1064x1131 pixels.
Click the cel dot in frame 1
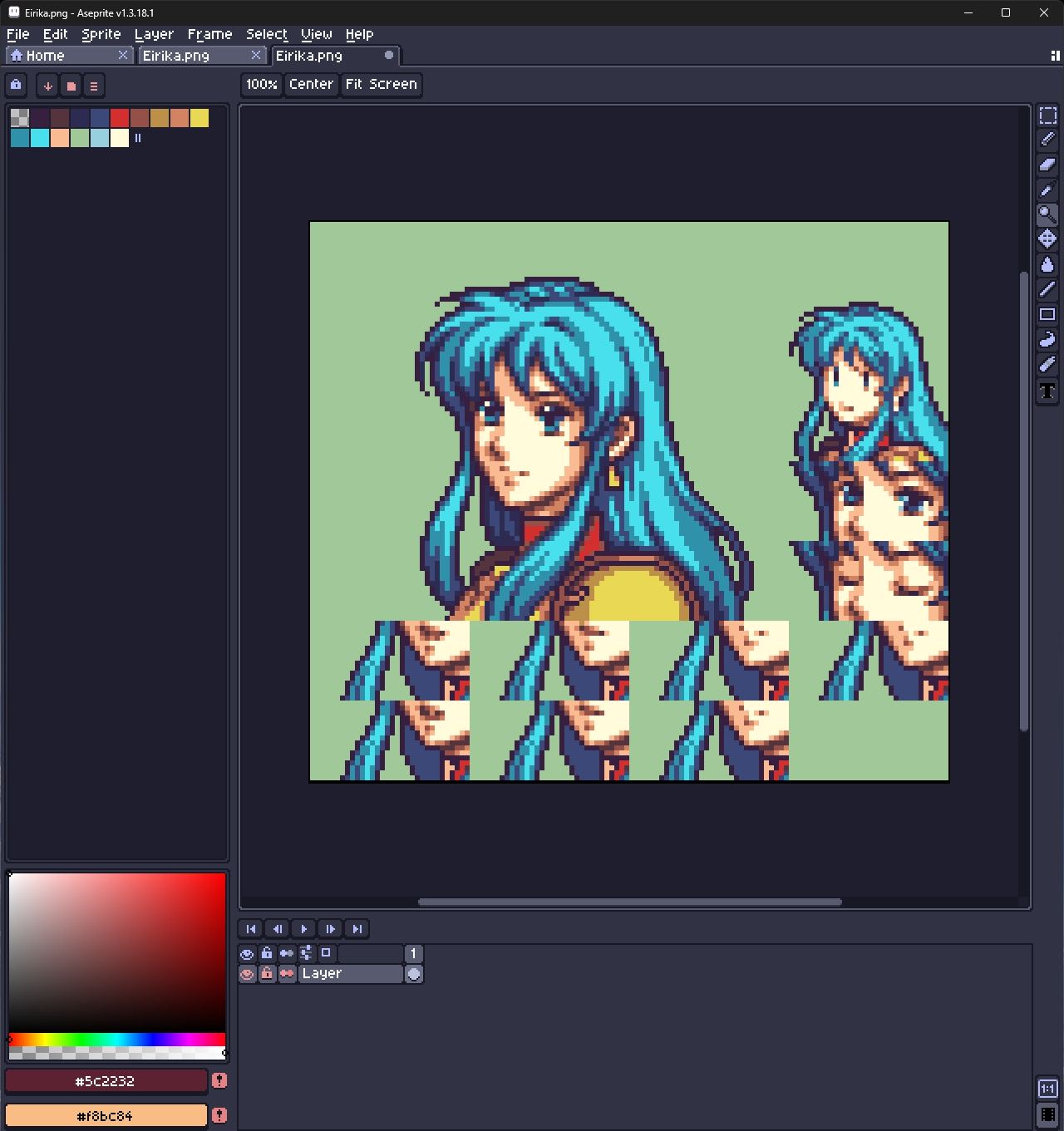coord(414,974)
